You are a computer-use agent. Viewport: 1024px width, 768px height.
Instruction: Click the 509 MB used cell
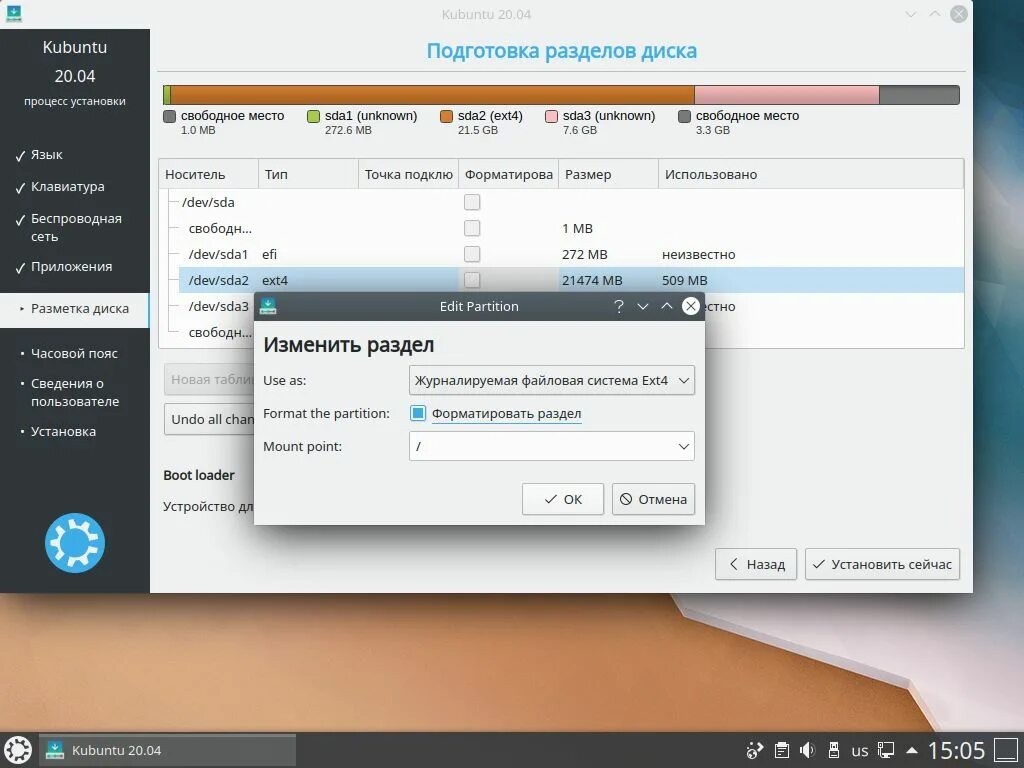click(684, 281)
